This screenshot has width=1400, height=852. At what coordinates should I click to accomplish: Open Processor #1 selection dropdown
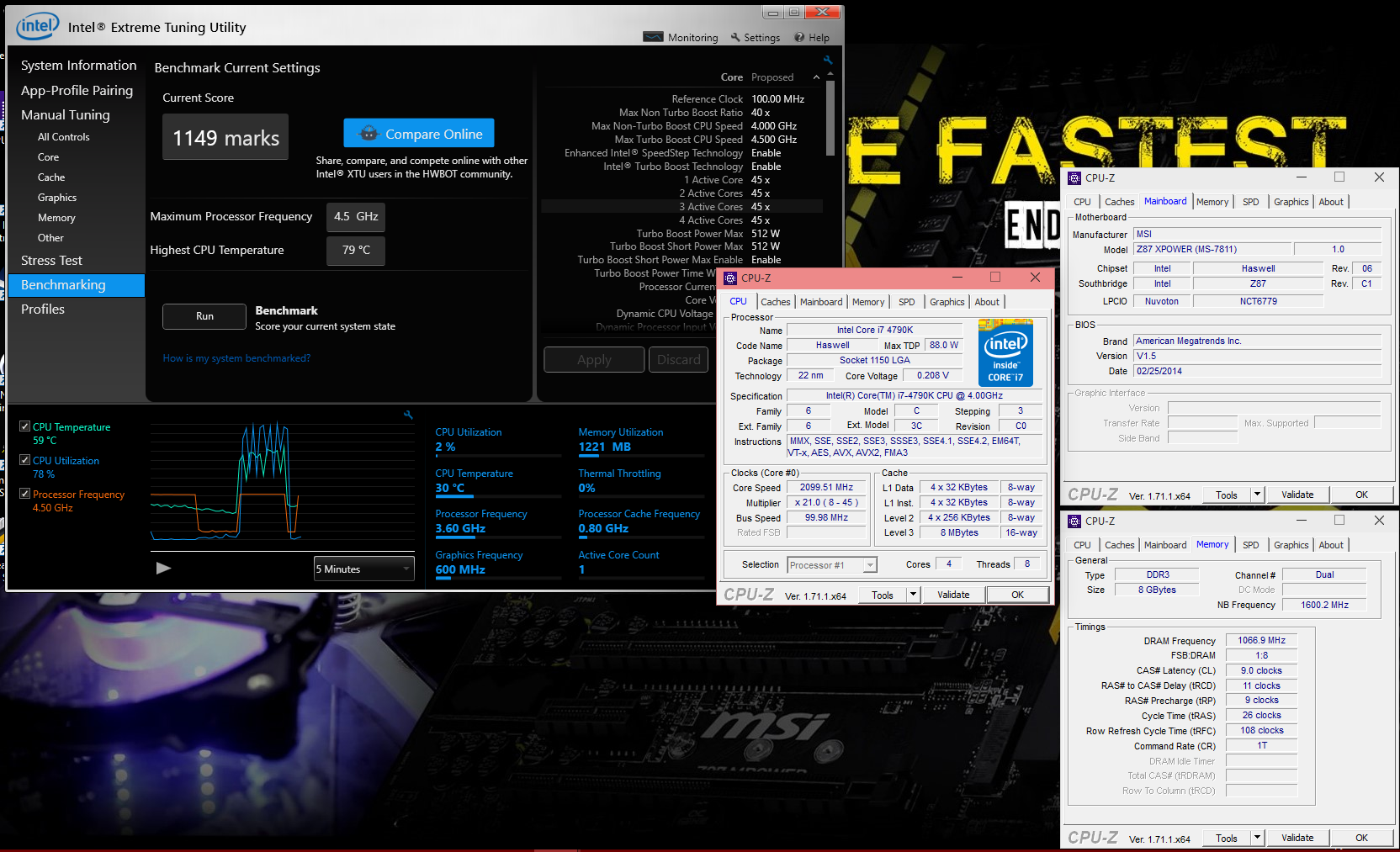[x=832, y=565]
